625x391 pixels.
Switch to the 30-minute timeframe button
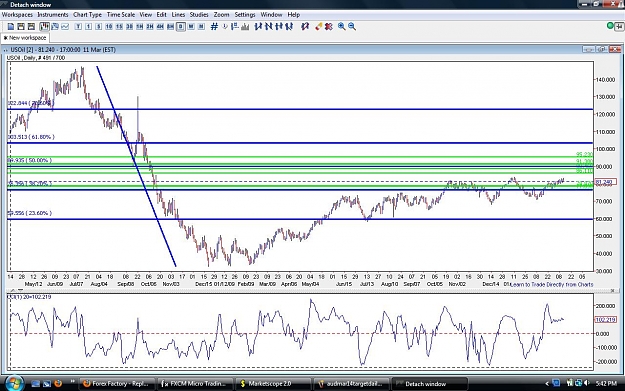point(129,27)
